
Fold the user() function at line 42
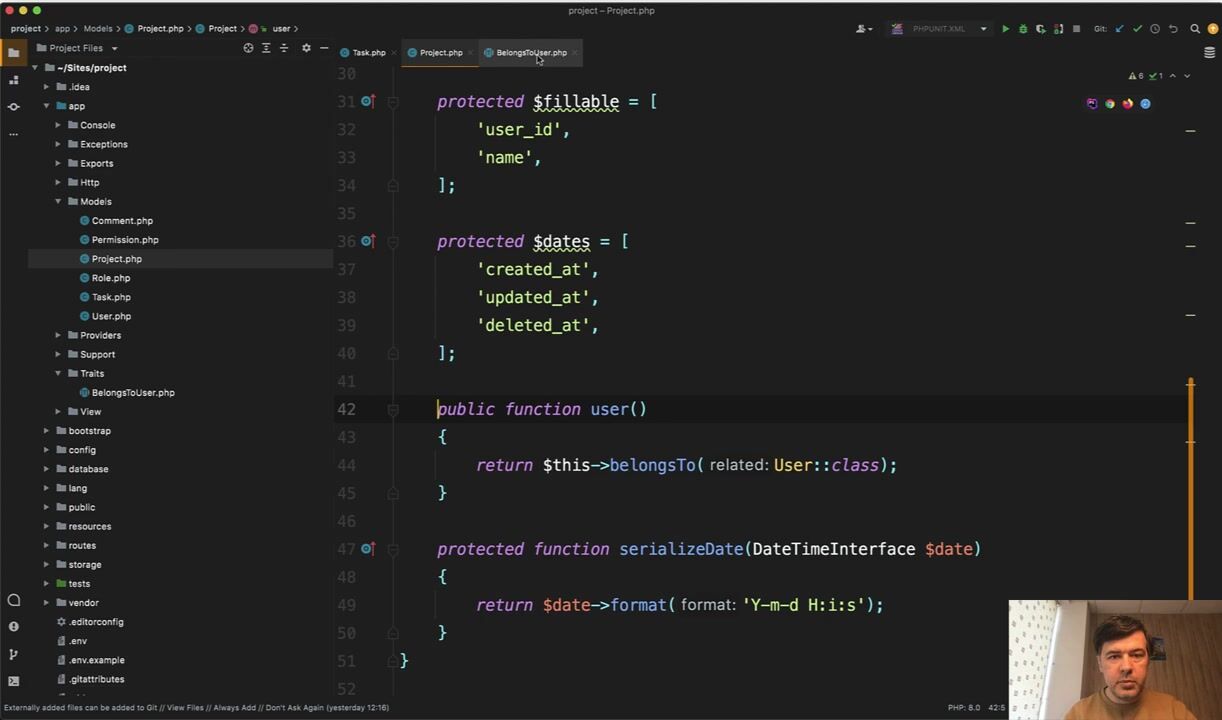tap(393, 409)
